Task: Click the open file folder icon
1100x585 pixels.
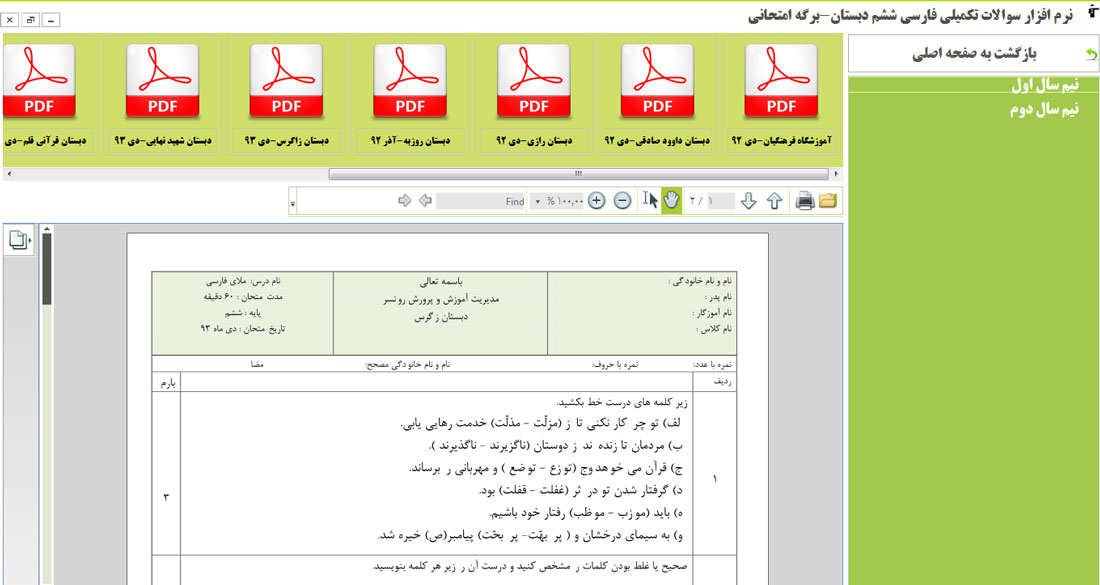Action: pos(828,201)
